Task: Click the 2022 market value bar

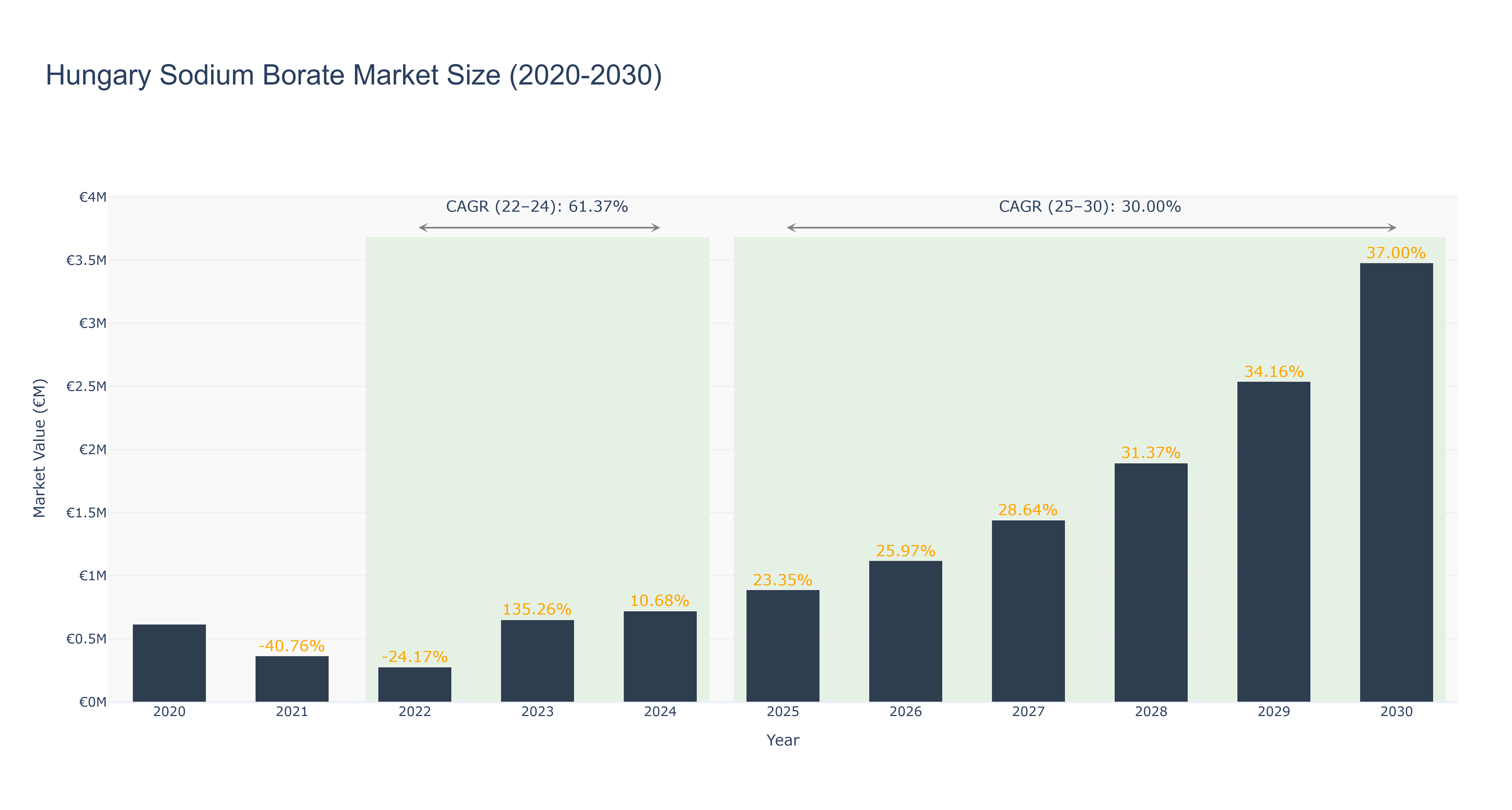Action: [414, 684]
